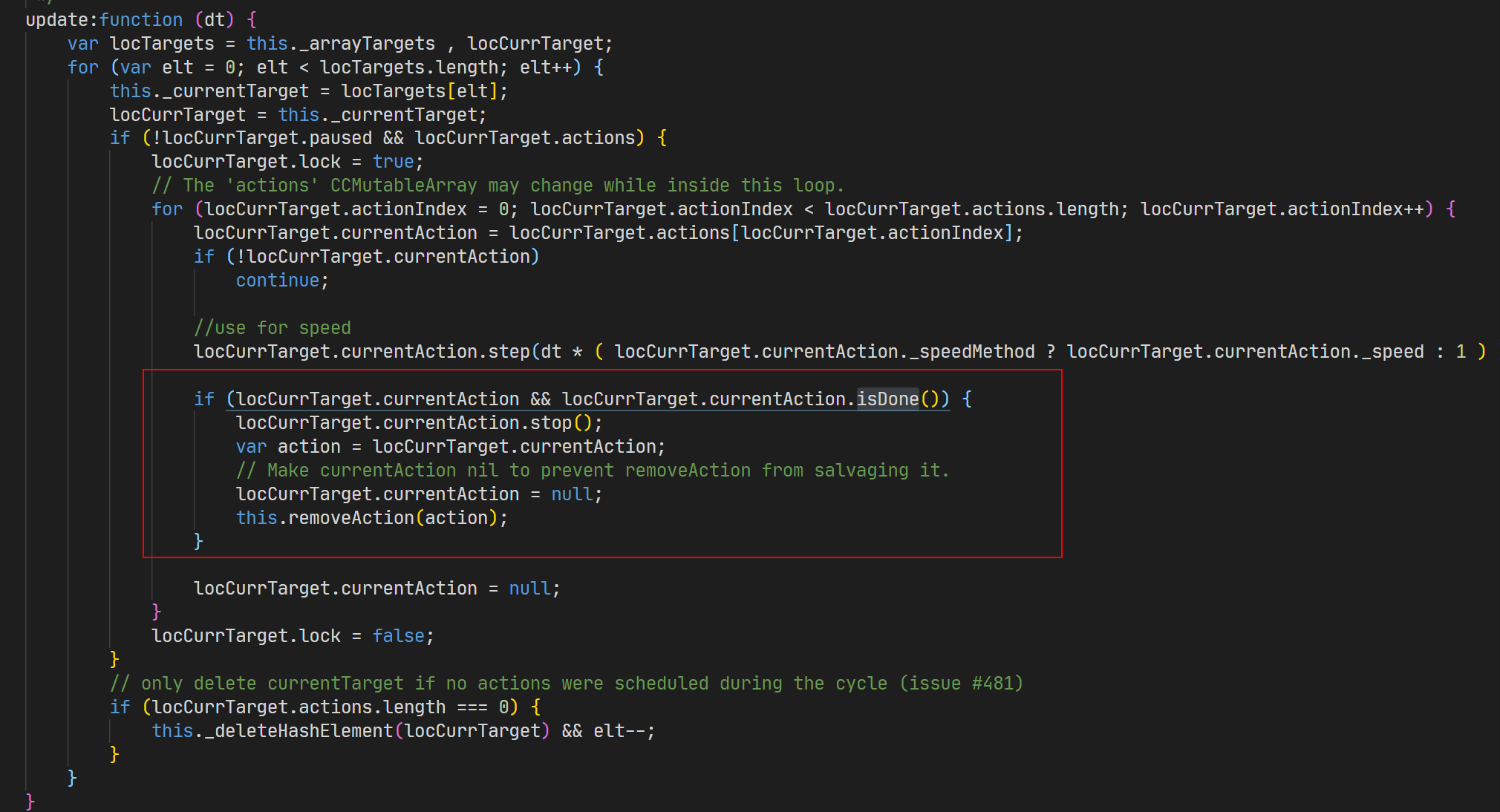Click the _speedMethod property
This screenshot has width=1500, height=812.
pyautogui.click(x=972, y=352)
